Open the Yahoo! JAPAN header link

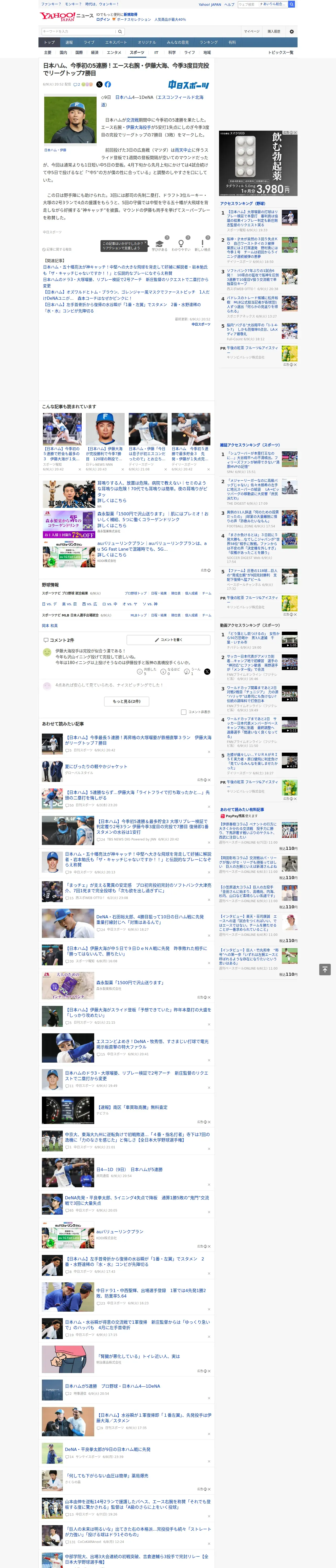click(x=210, y=4)
